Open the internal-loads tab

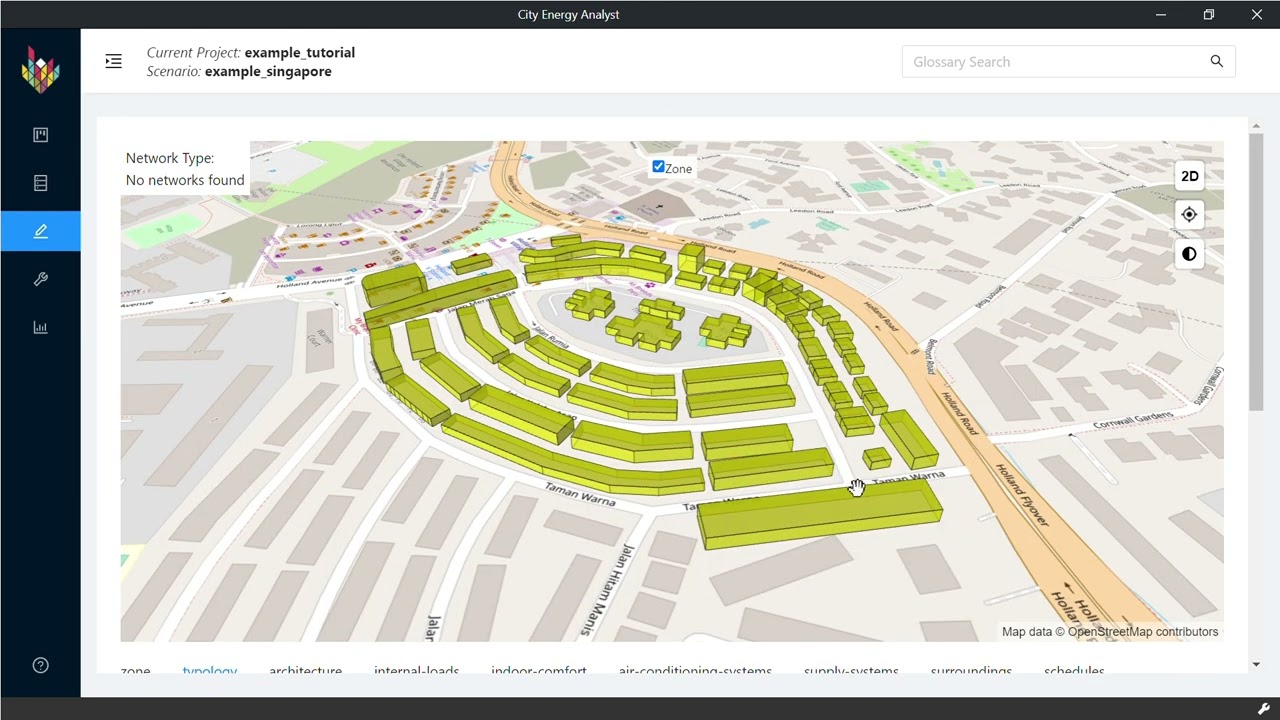[x=416, y=671]
